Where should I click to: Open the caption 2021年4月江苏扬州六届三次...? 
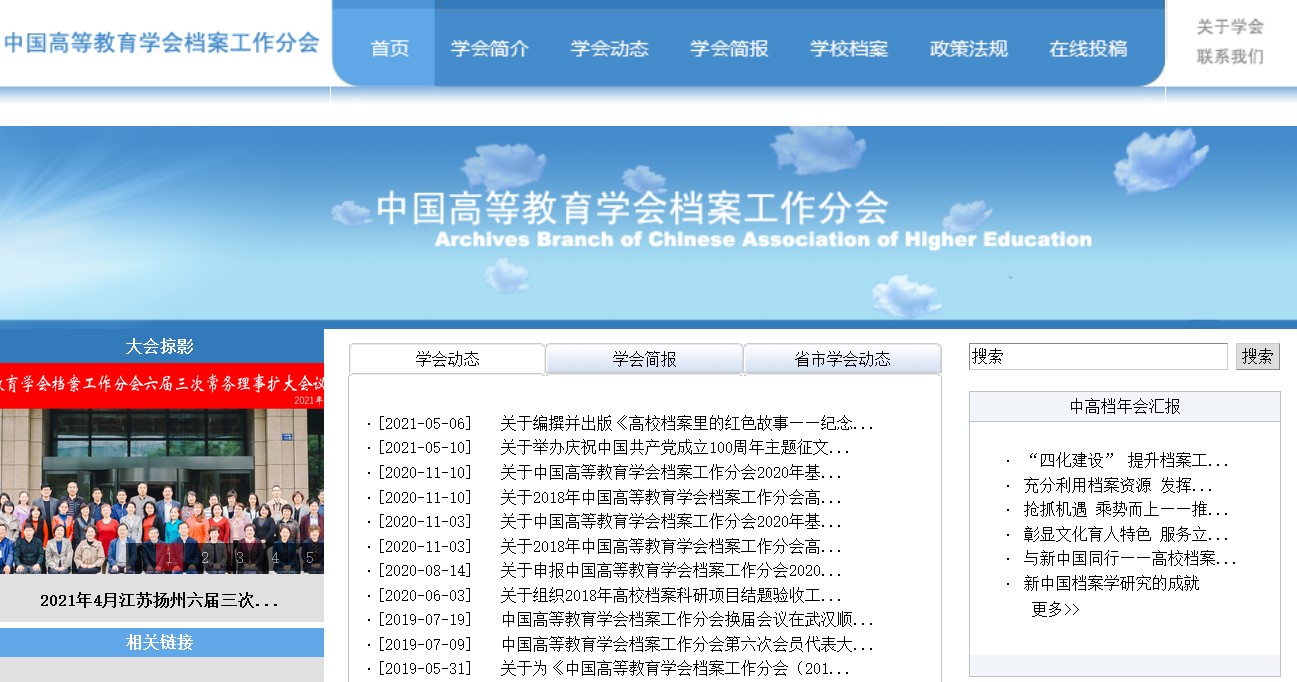tap(159, 601)
